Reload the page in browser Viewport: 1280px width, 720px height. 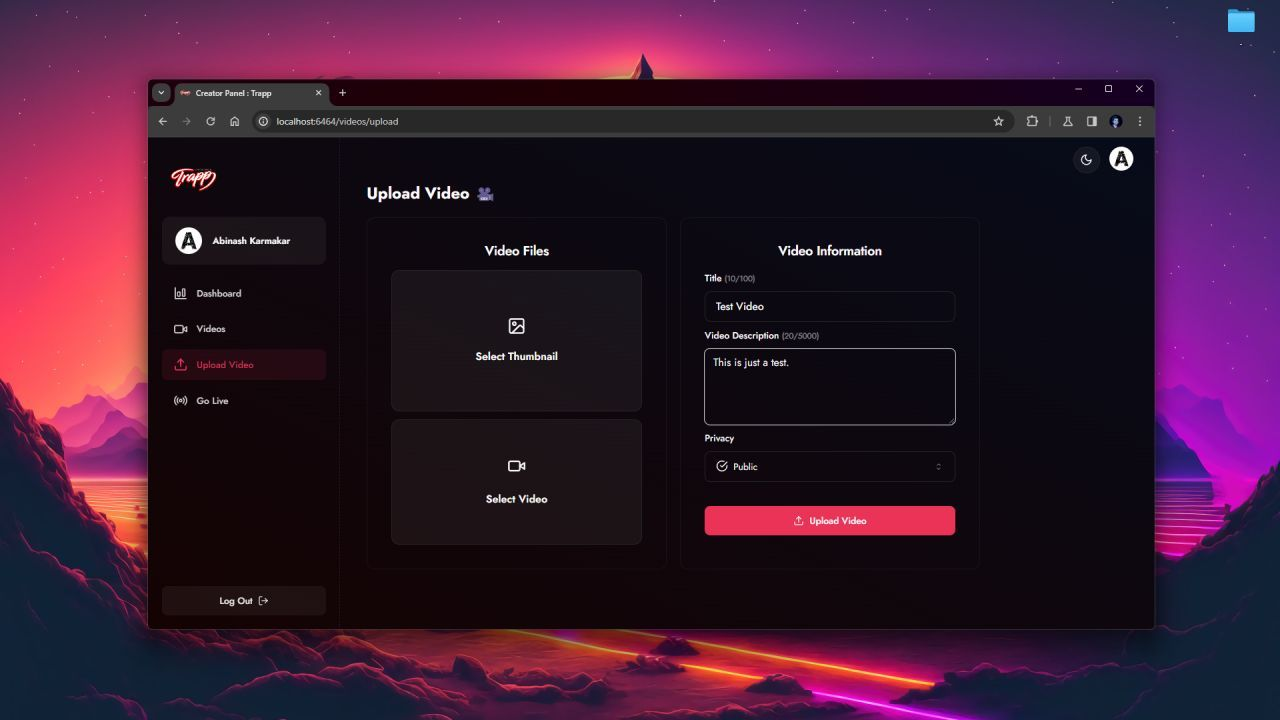coord(210,121)
